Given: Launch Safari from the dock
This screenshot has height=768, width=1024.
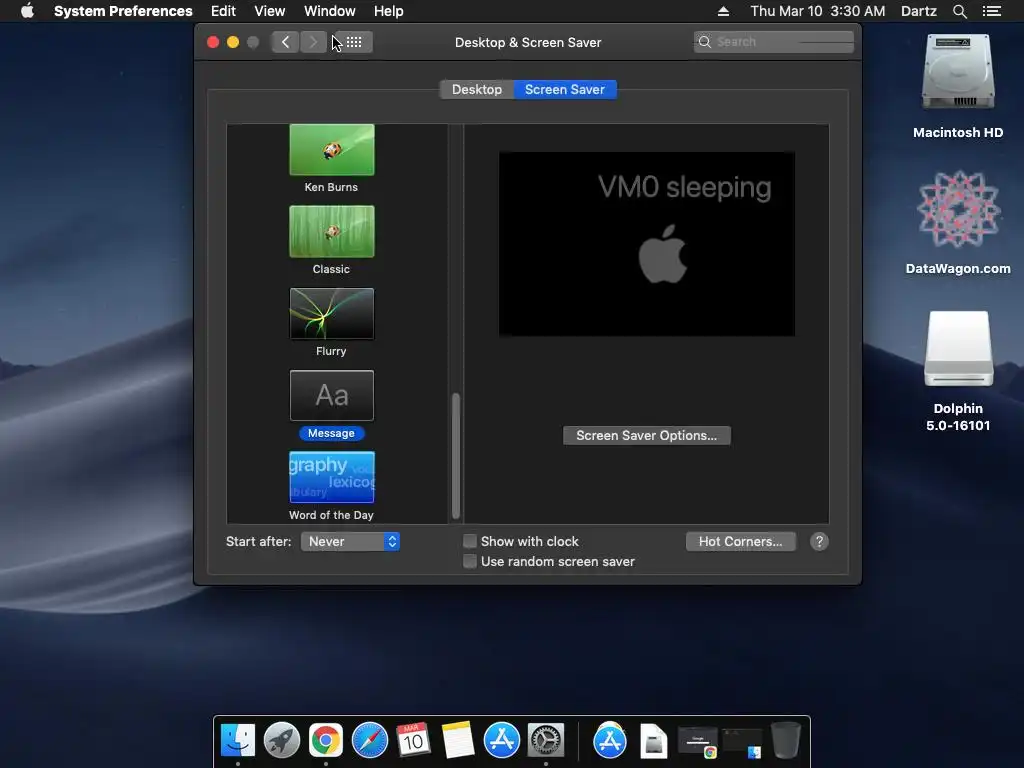Looking at the screenshot, I should 370,741.
